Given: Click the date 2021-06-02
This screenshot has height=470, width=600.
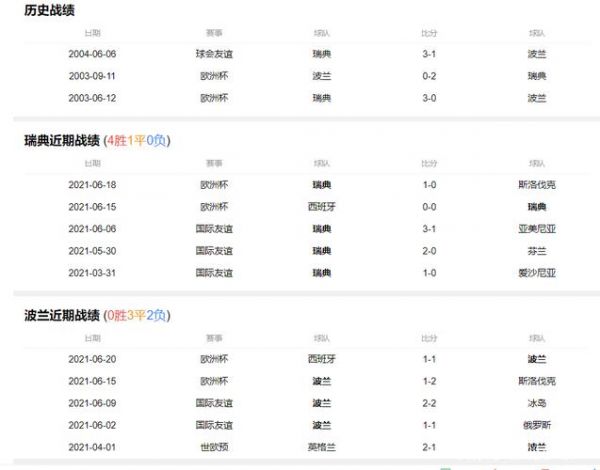Looking at the screenshot, I should 92,425.
